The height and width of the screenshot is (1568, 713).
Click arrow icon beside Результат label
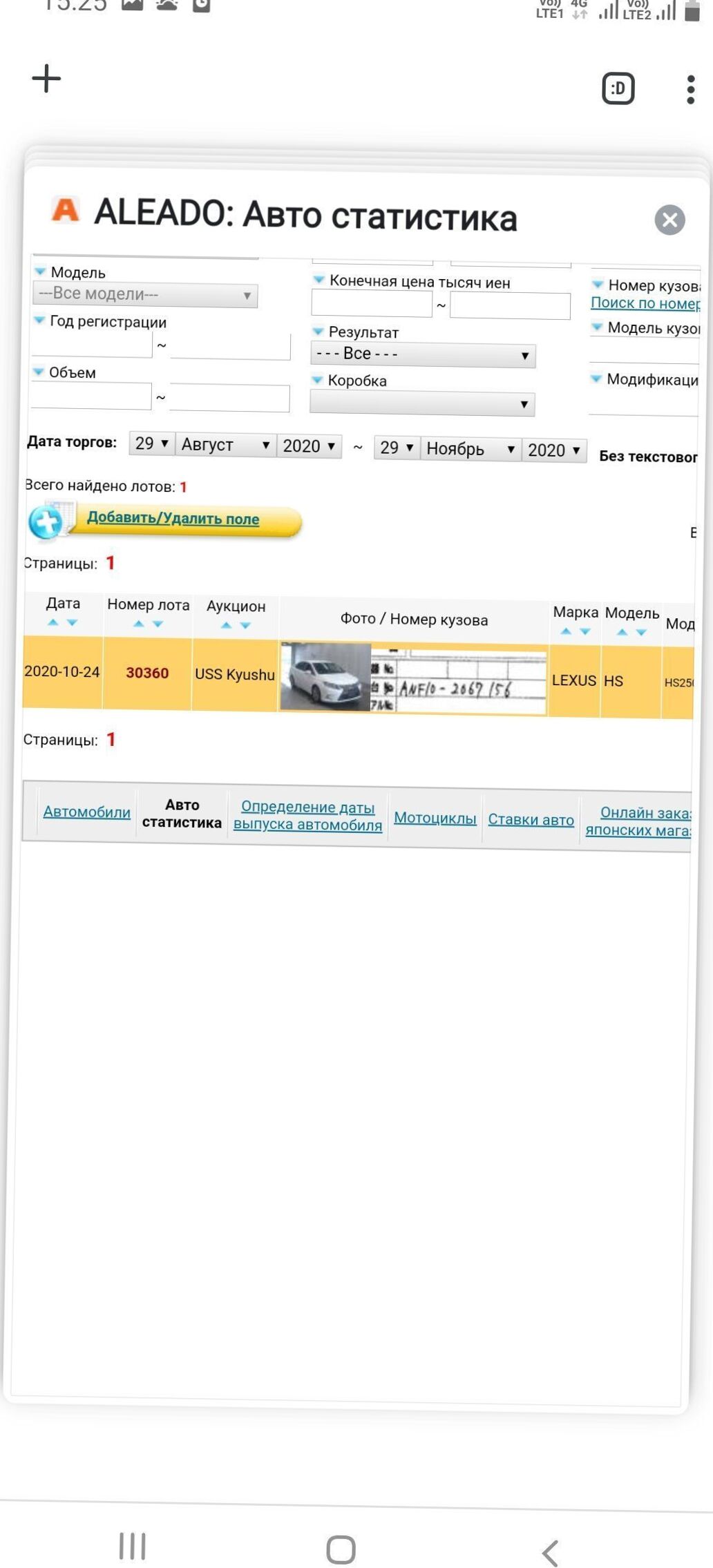tap(319, 331)
